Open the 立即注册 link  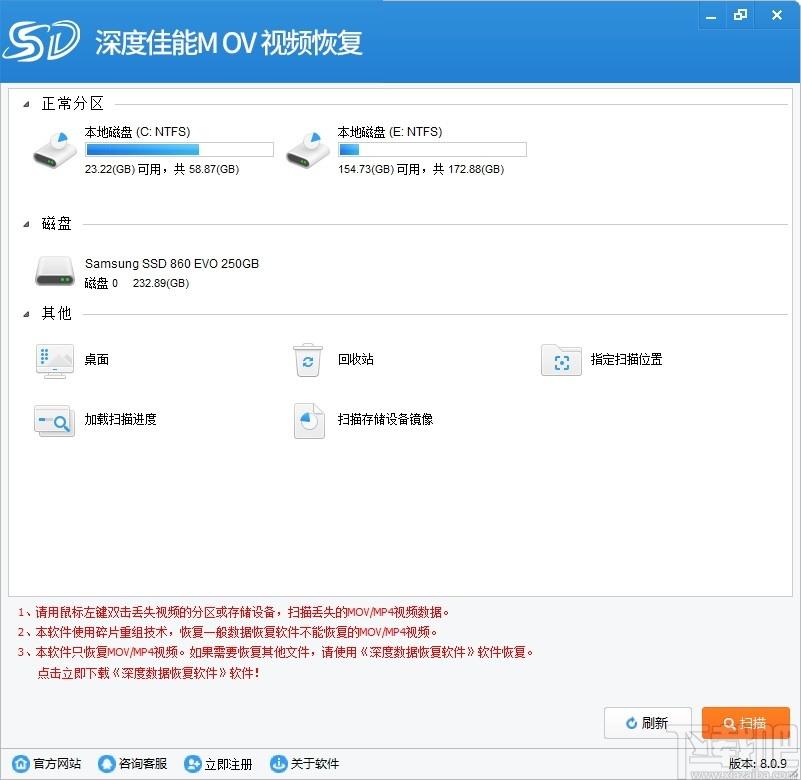click(x=228, y=764)
